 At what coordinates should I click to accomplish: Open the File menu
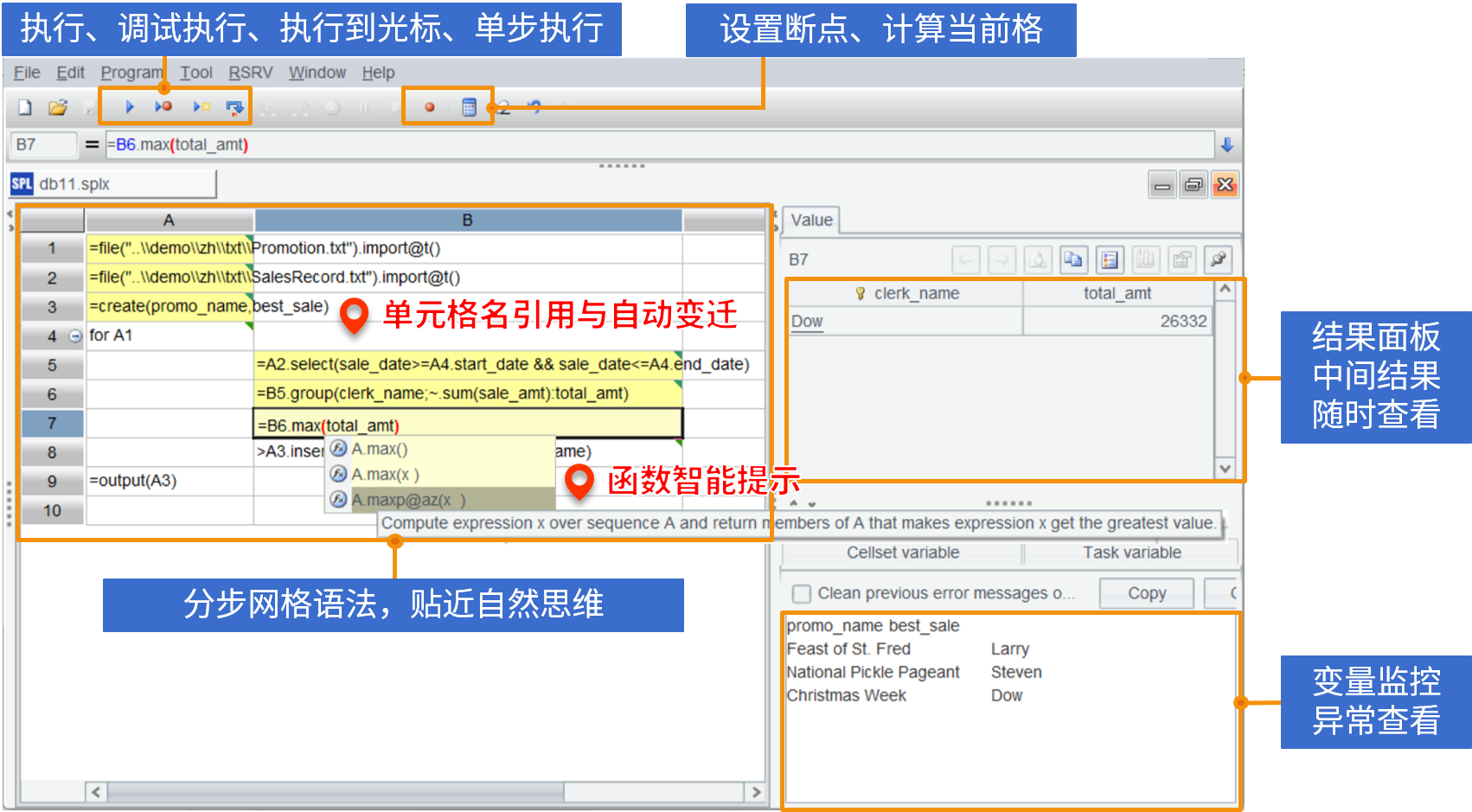[x=27, y=73]
